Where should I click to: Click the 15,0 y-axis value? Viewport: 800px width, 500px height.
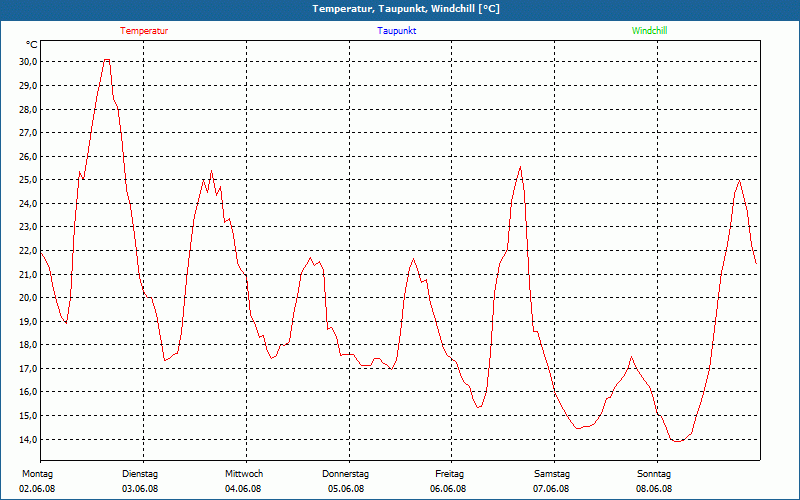tap(29, 416)
